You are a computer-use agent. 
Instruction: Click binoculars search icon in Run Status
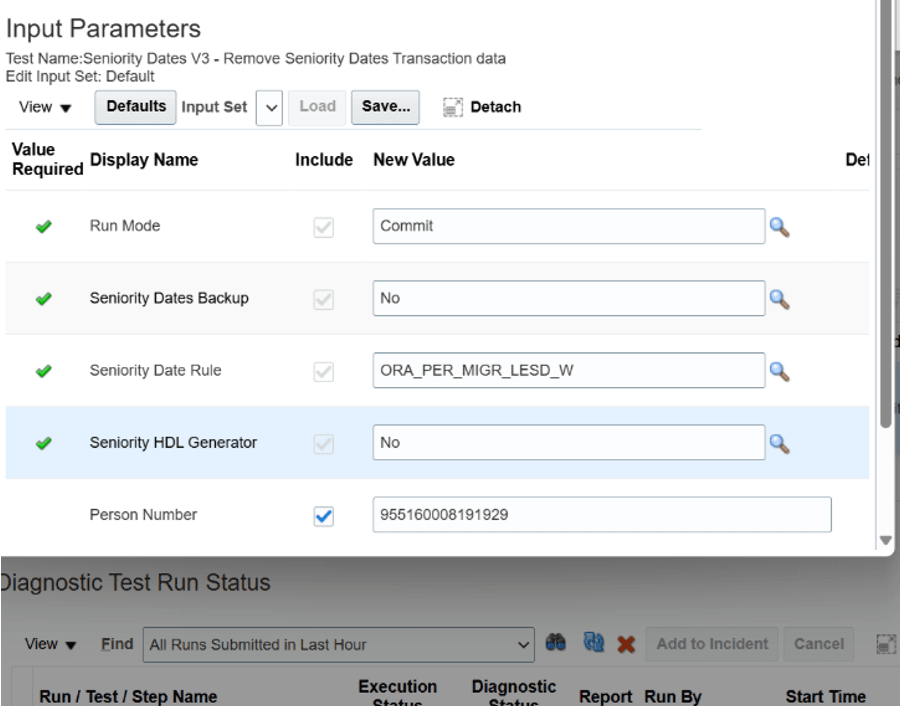[x=555, y=642]
